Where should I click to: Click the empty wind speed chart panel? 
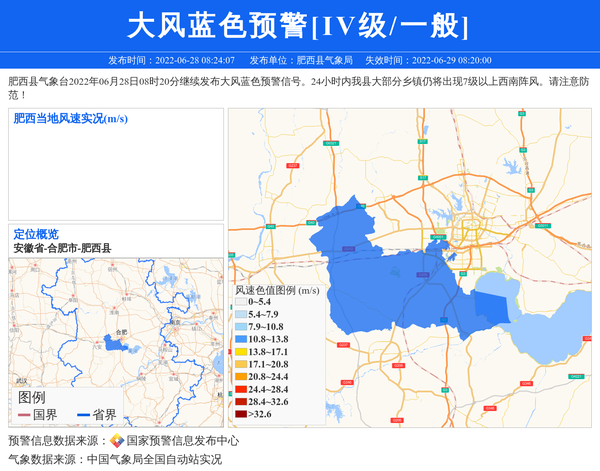[x=116, y=164]
